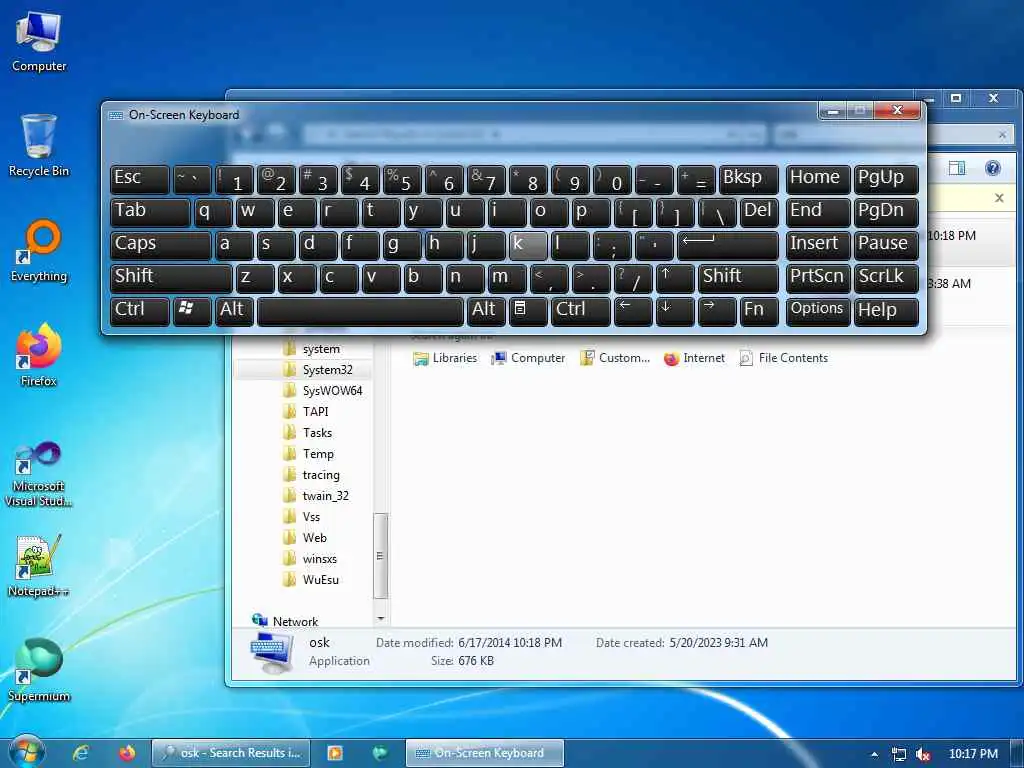This screenshot has width=1024, height=768.
Task: Launch Supermium desktop shortcut
Action: click(39, 670)
